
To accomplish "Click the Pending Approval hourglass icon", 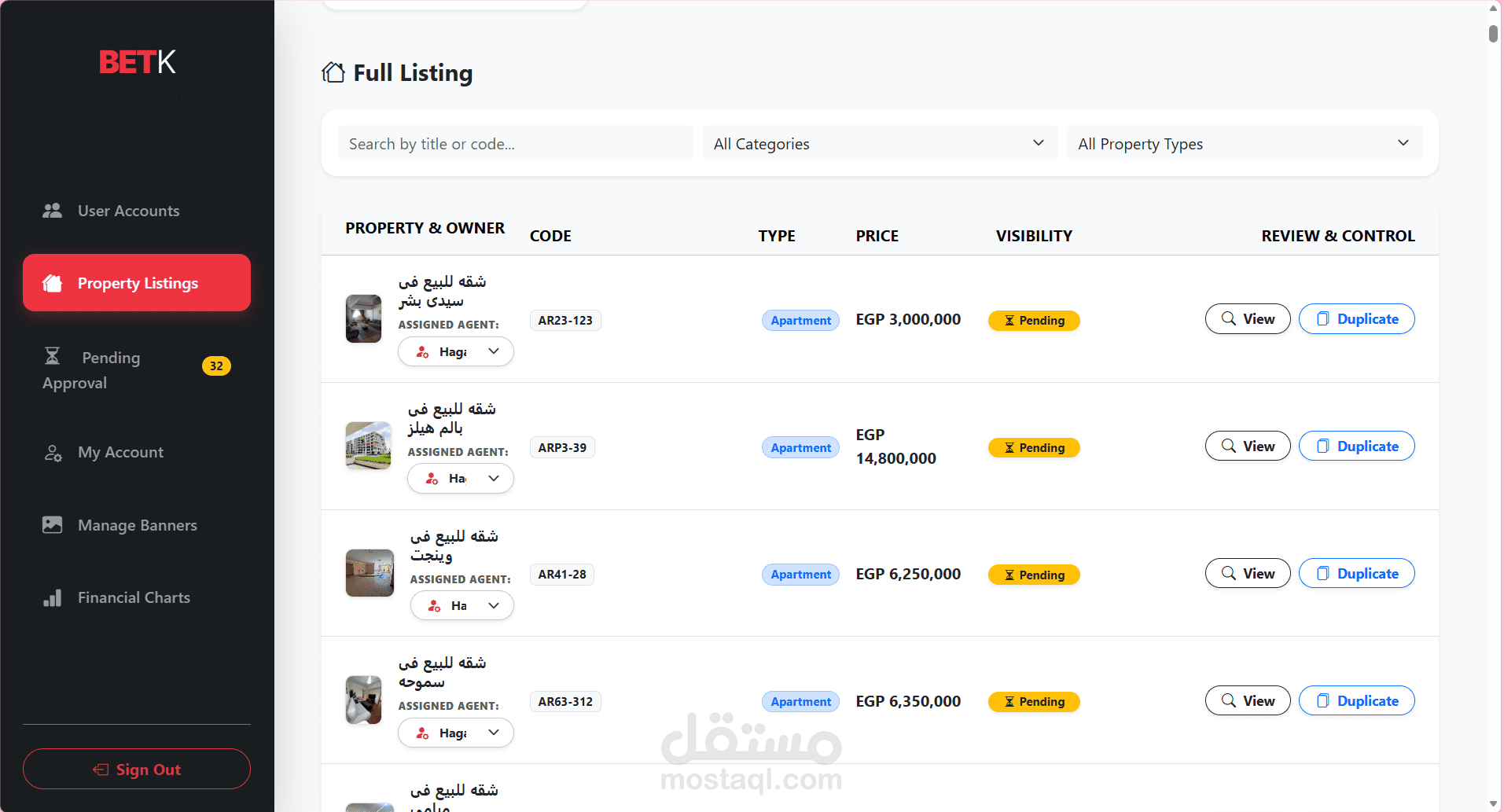I will (x=52, y=357).
